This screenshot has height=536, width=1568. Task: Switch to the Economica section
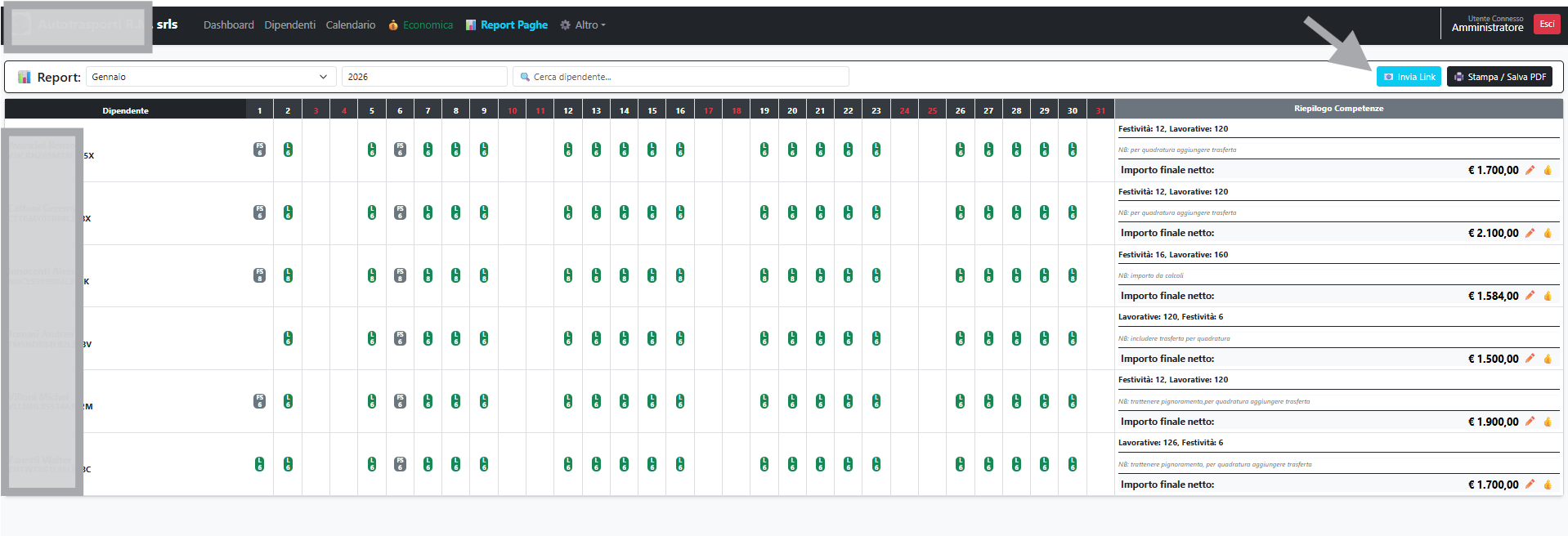point(420,25)
